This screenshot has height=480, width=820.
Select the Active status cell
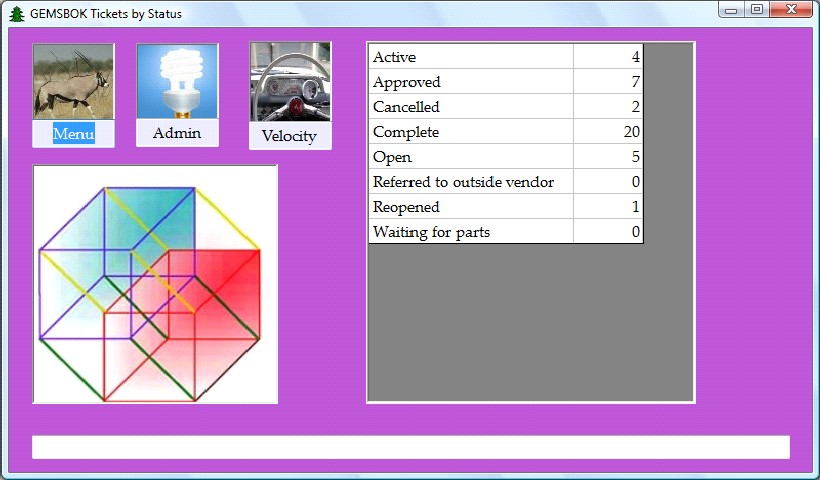pyautogui.click(x=471, y=56)
